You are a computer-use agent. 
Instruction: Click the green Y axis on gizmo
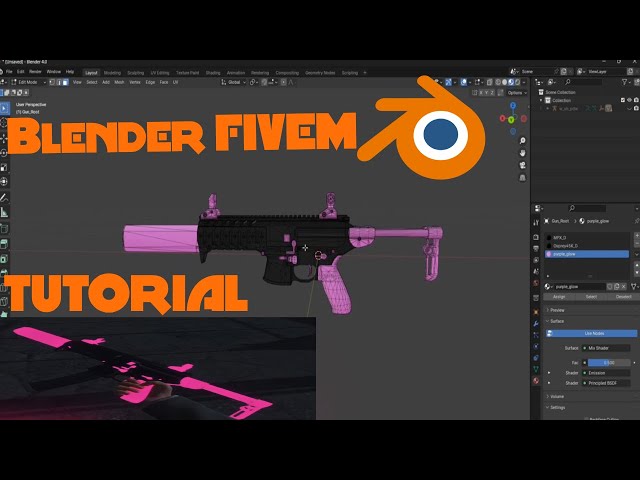pos(511,120)
